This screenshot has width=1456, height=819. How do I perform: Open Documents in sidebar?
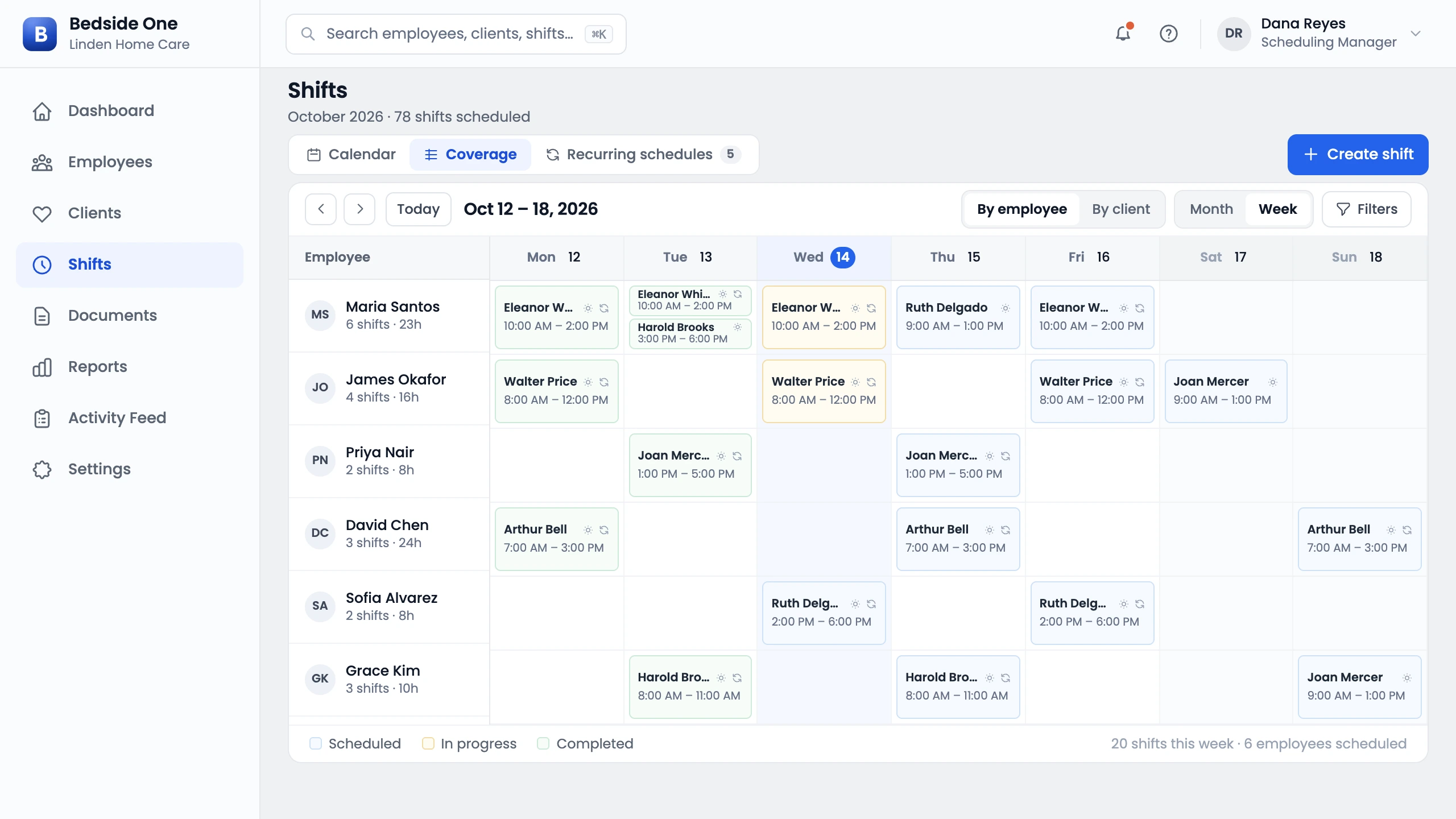pos(130,316)
